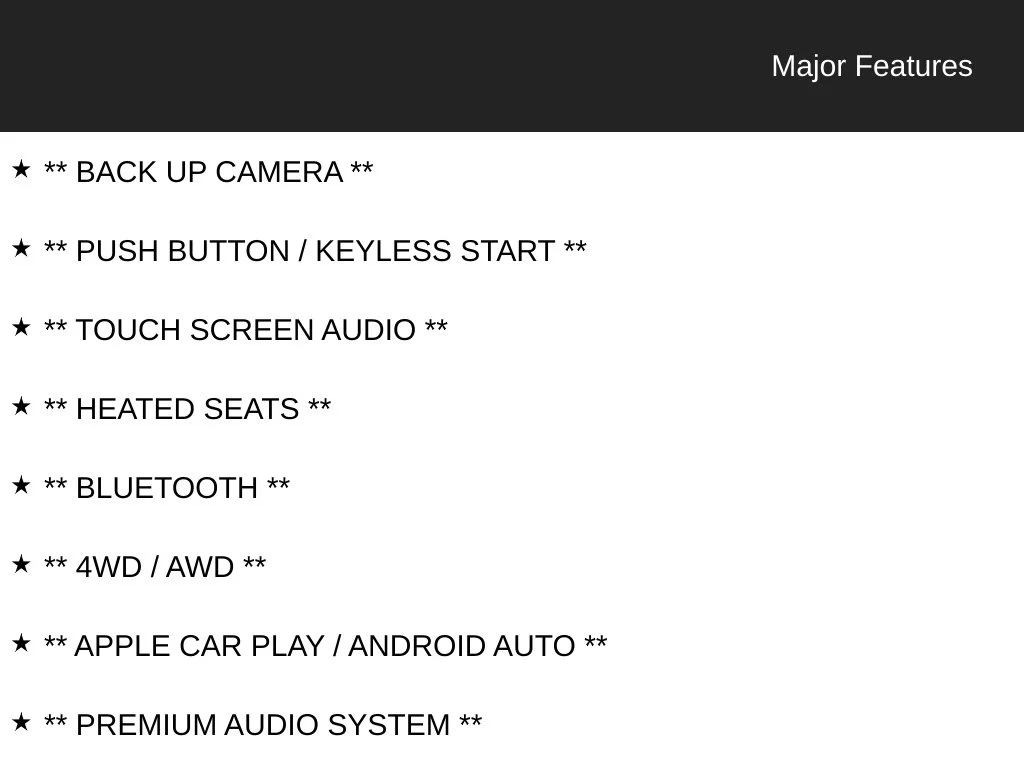Click the word KEYLESS START in list

[x=436, y=251]
